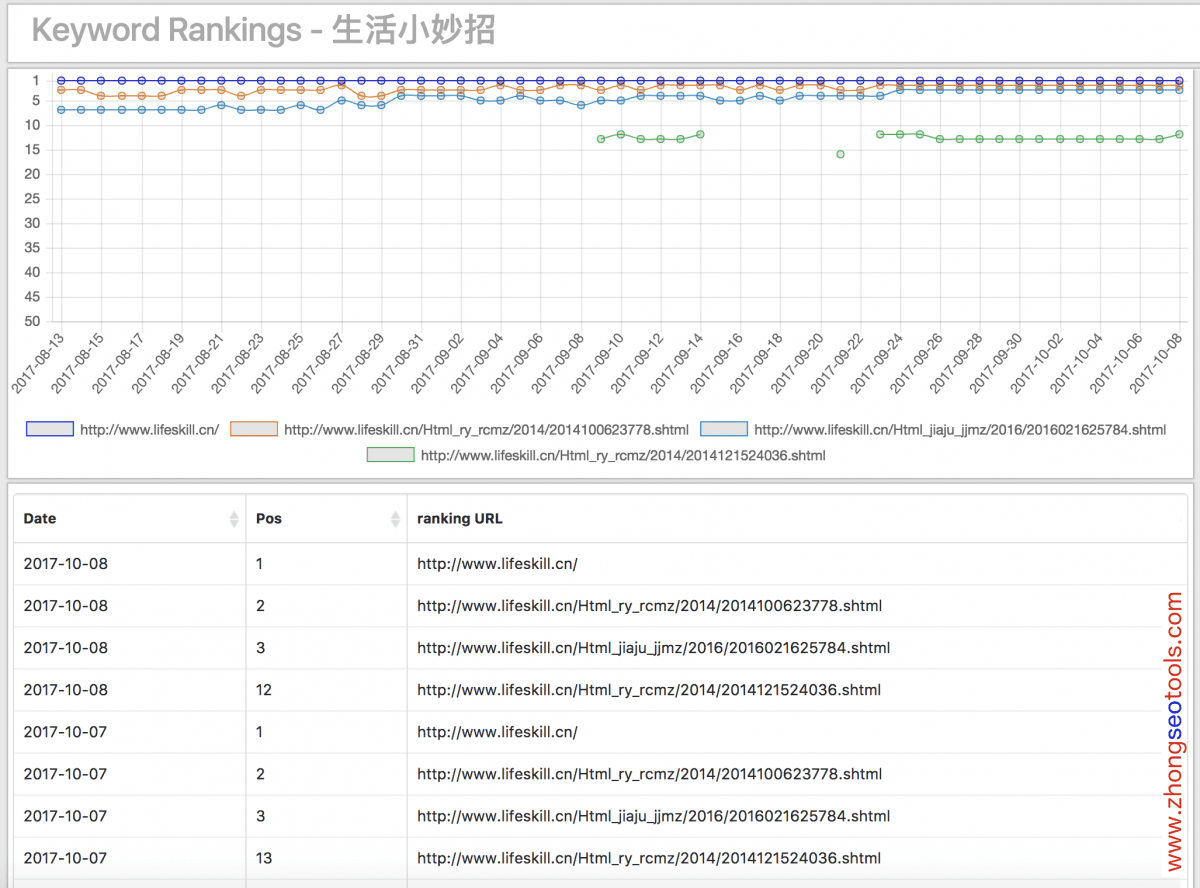
Task: Click the first dark blue point on 2017-08-13
Action: [x=61, y=80]
